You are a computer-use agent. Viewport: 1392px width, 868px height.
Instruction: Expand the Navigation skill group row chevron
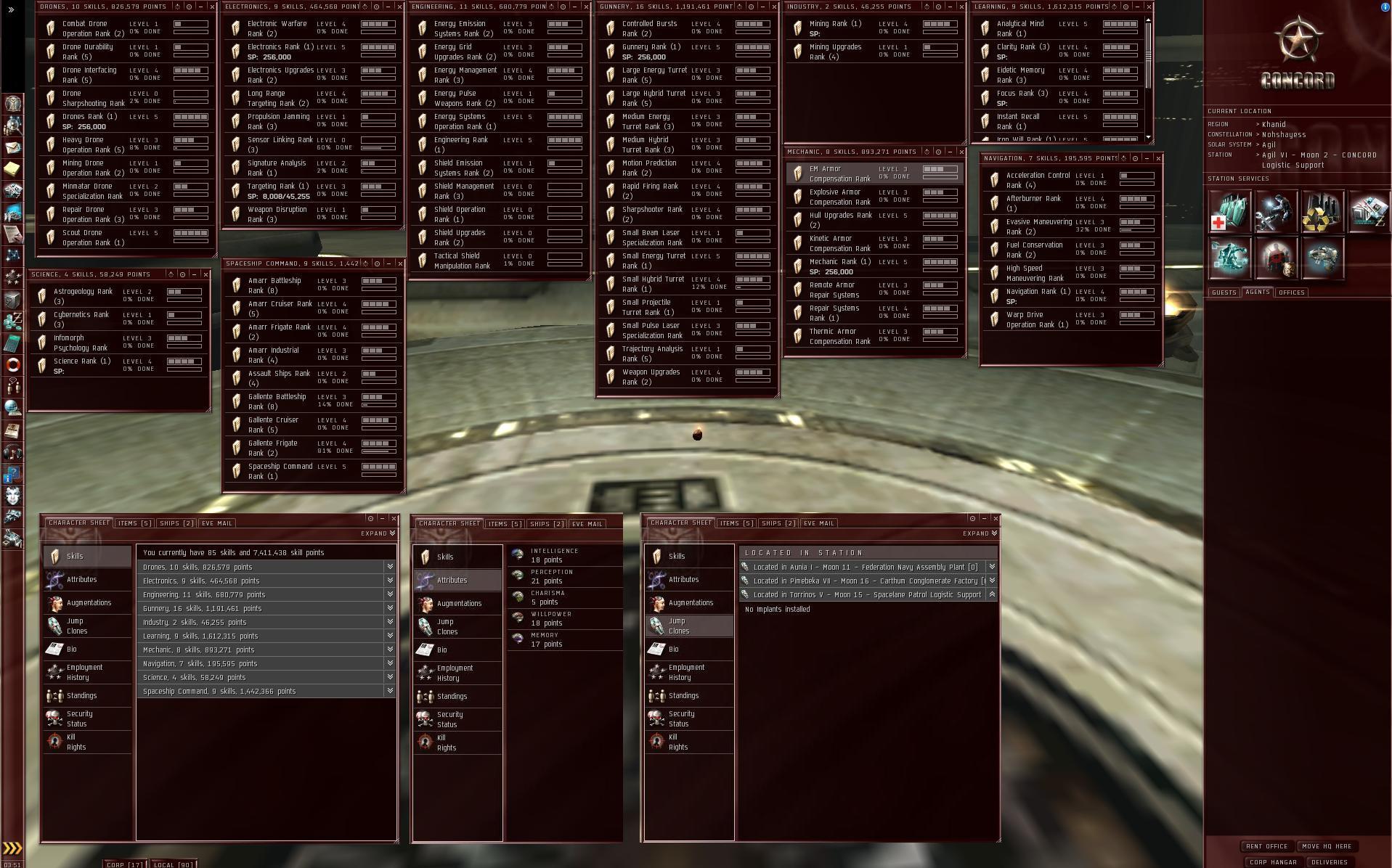click(390, 663)
